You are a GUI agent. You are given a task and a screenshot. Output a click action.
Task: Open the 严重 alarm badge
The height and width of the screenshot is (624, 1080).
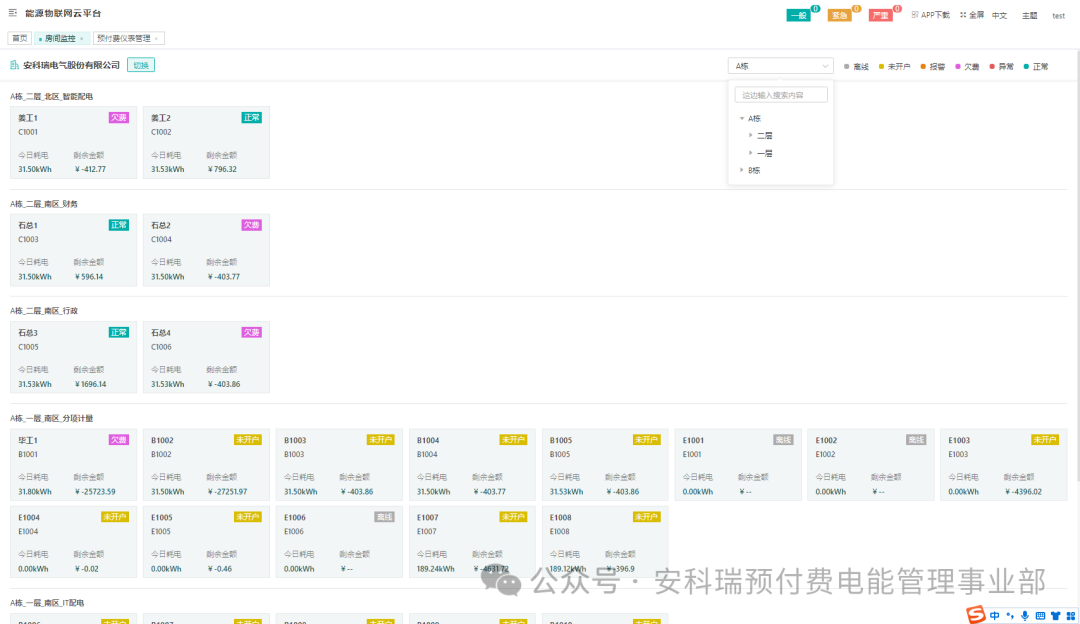881,15
